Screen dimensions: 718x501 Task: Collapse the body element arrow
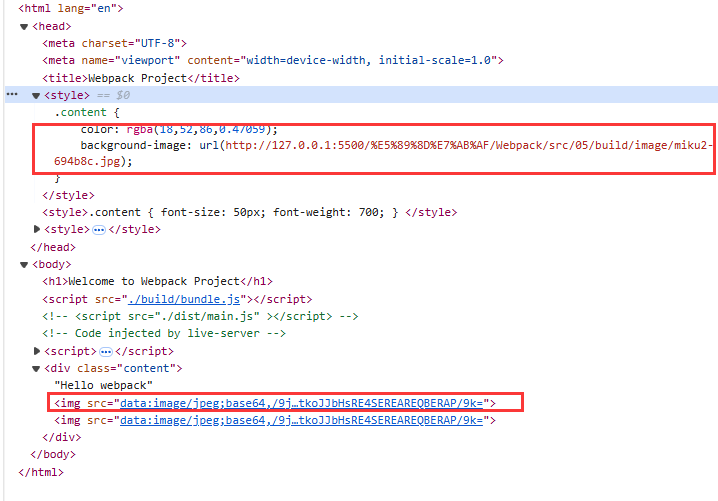[x=25, y=265]
